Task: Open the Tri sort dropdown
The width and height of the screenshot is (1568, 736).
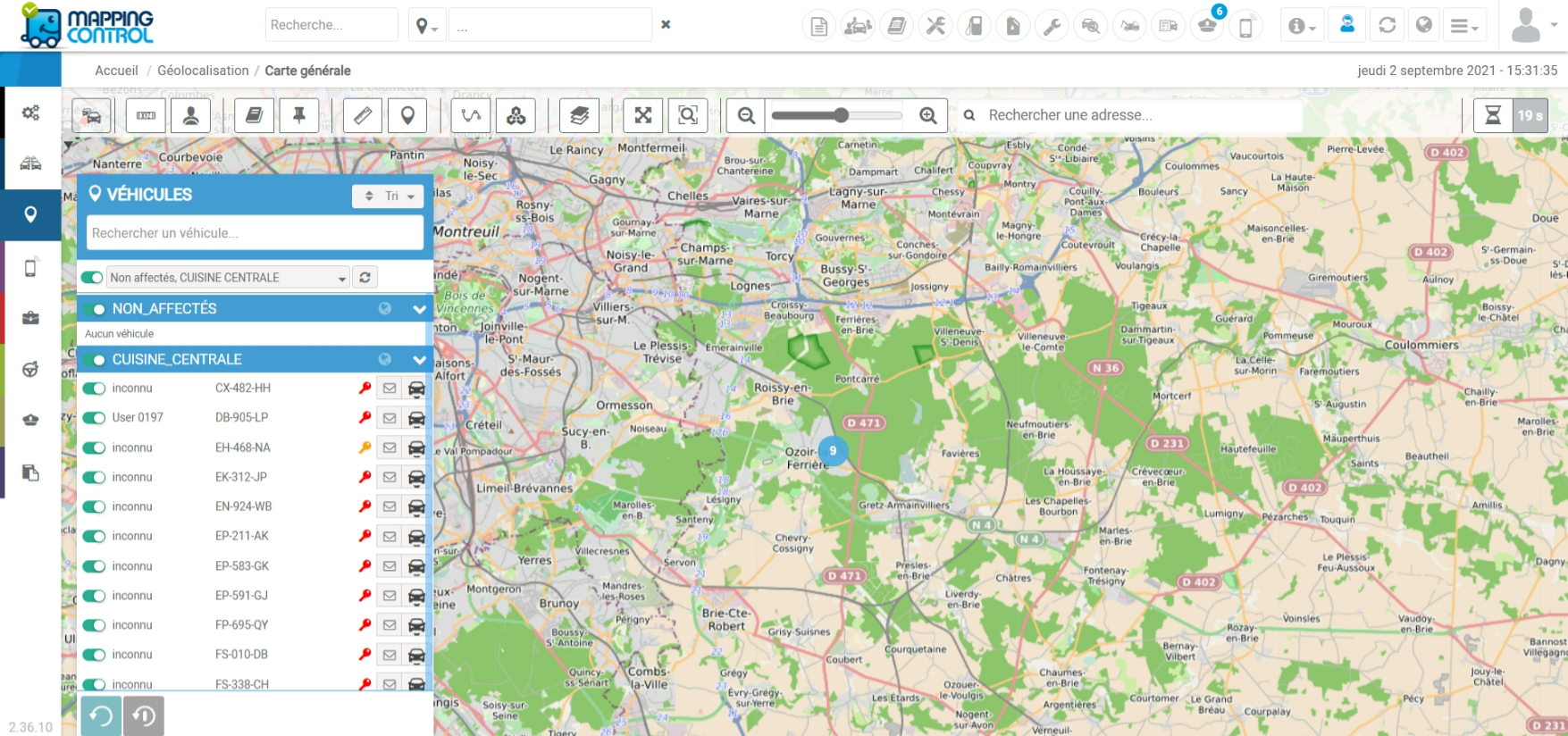Action: 388,196
